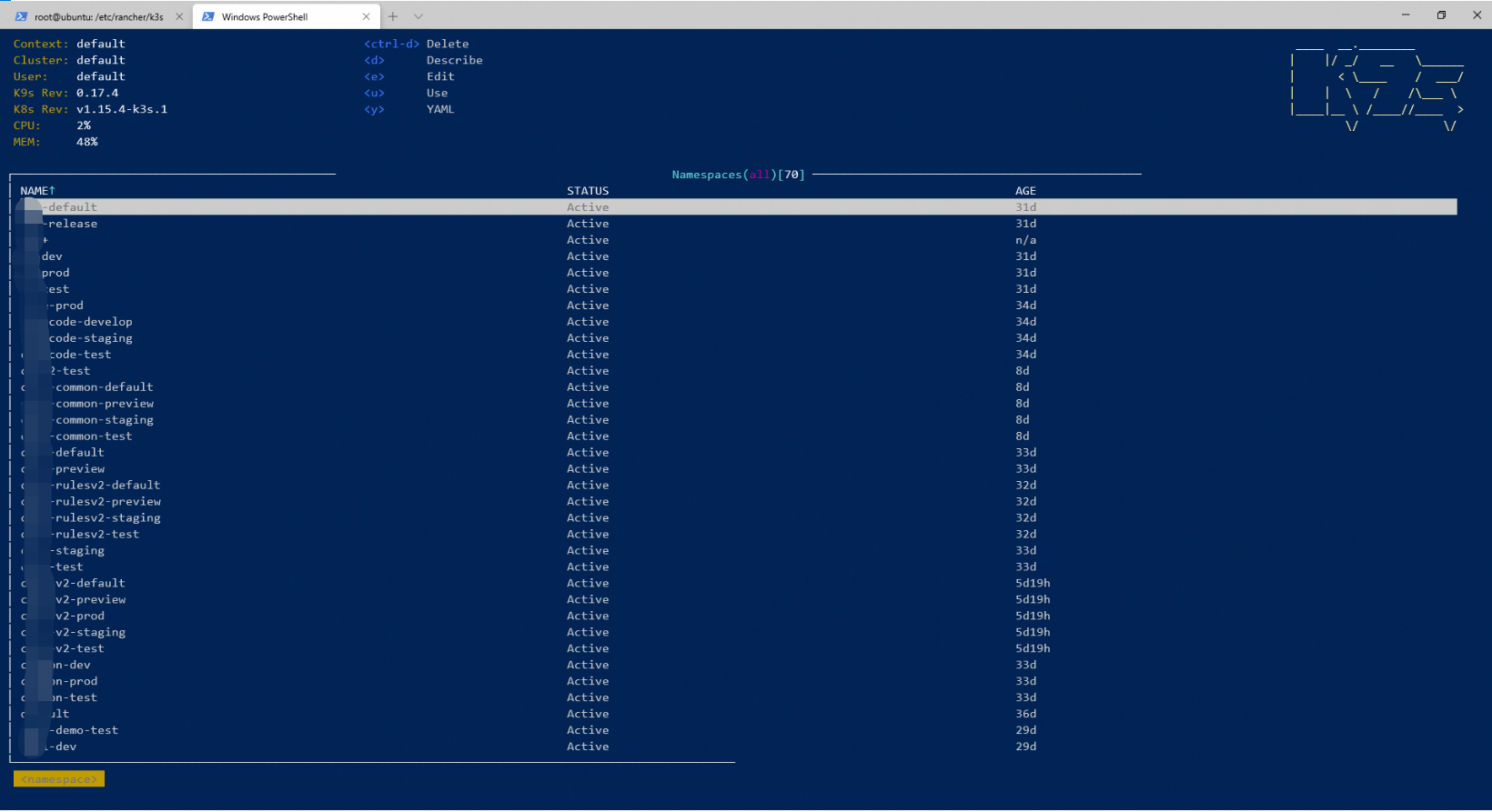
Task: Select the v2-test namespace row
Action: (x=737, y=649)
